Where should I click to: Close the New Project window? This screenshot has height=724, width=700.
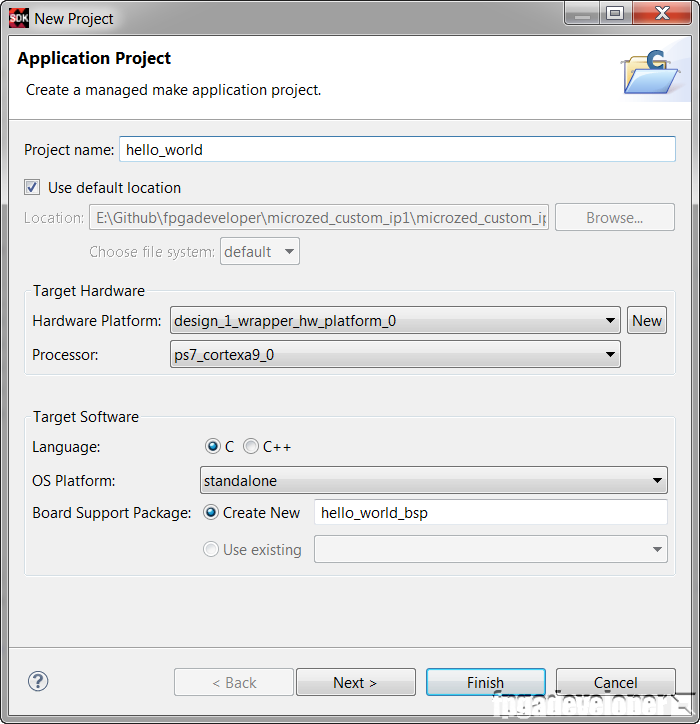662,13
